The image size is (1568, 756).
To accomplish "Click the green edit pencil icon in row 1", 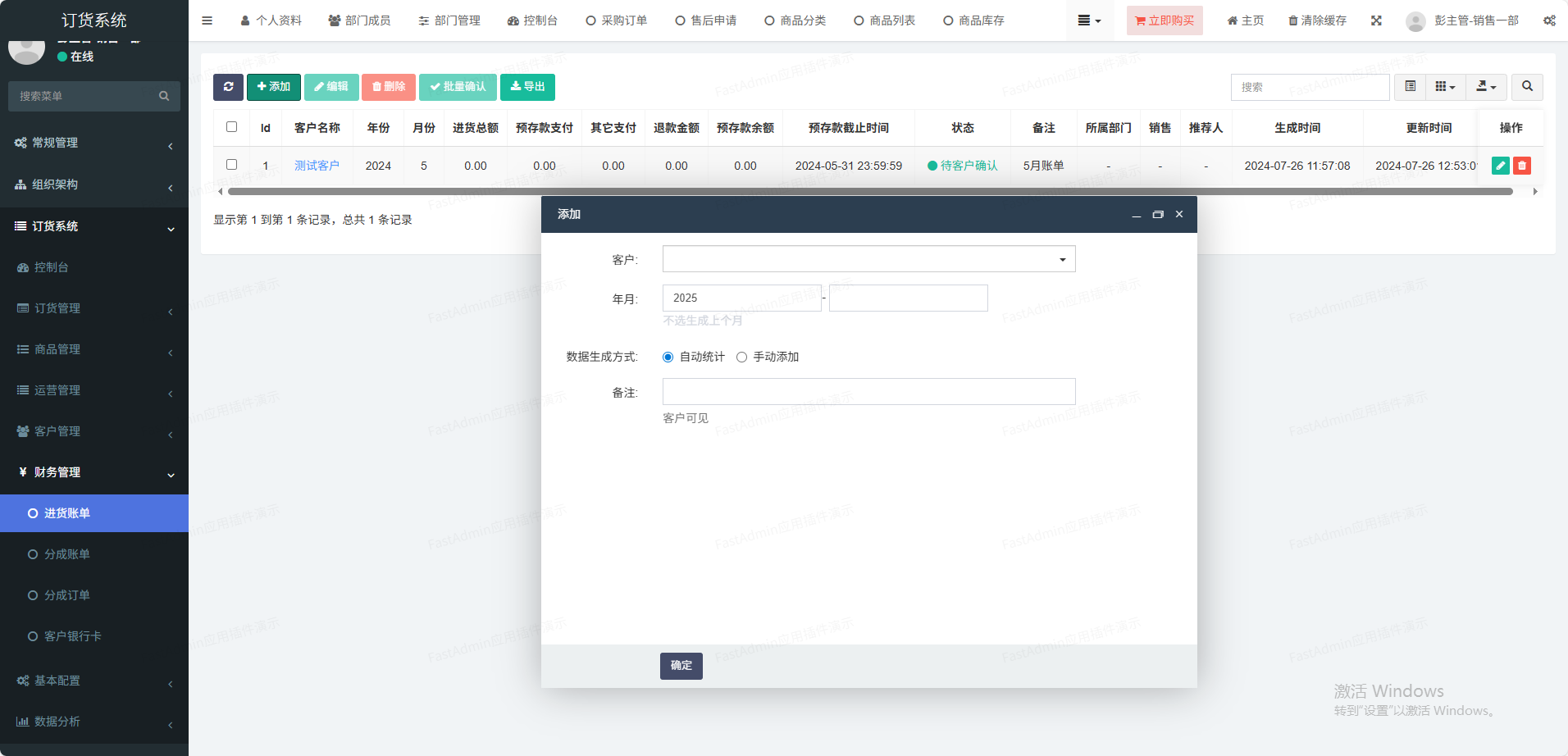I will coord(1500,166).
